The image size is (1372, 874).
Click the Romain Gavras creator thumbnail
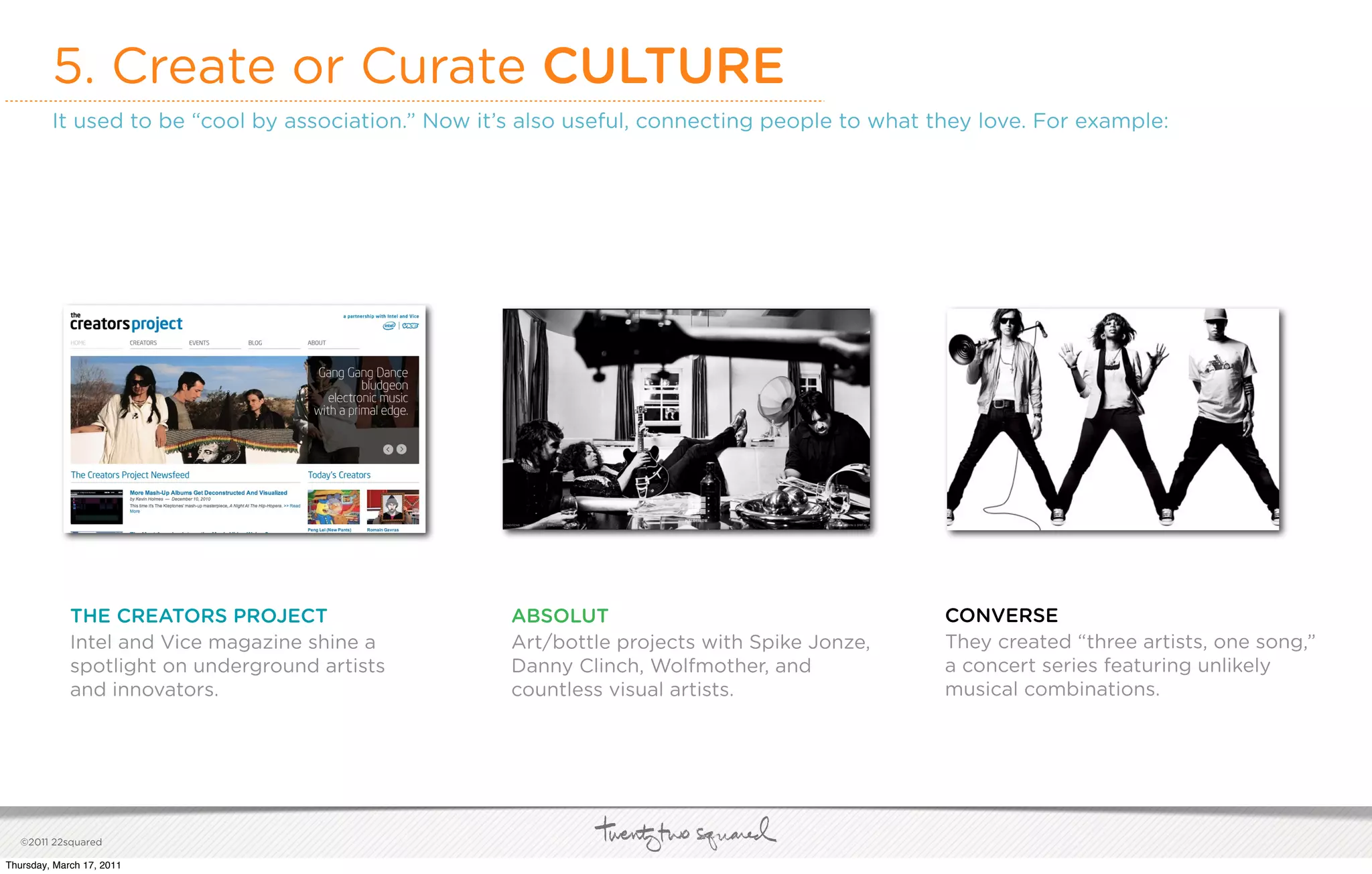pyautogui.click(x=393, y=507)
